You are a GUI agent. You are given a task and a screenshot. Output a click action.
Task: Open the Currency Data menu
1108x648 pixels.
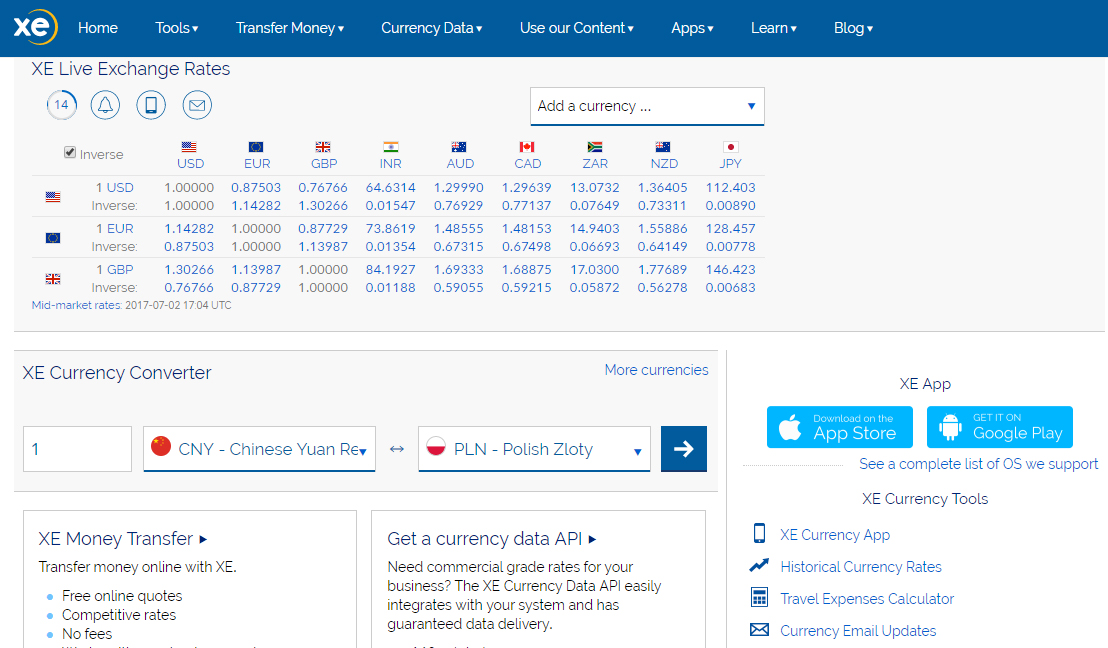(x=432, y=28)
